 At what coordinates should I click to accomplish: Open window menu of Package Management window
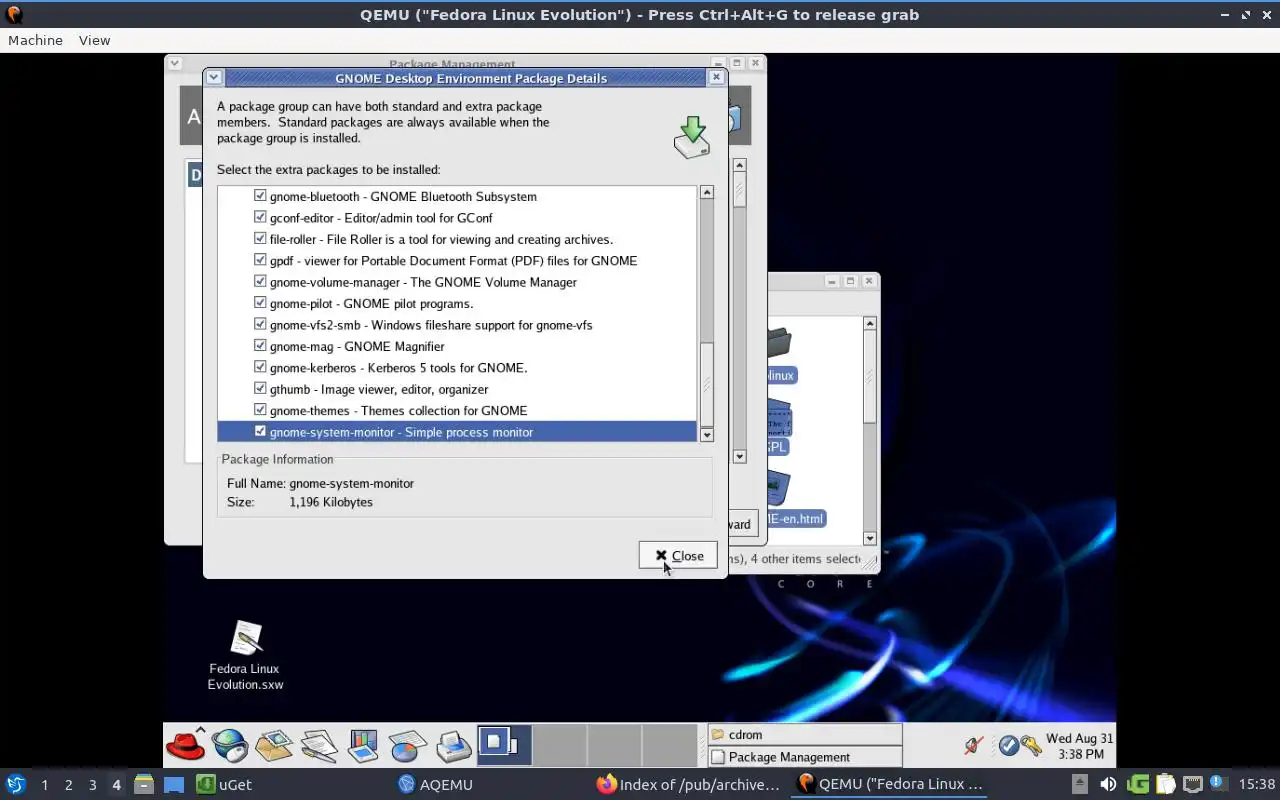(x=174, y=63)
